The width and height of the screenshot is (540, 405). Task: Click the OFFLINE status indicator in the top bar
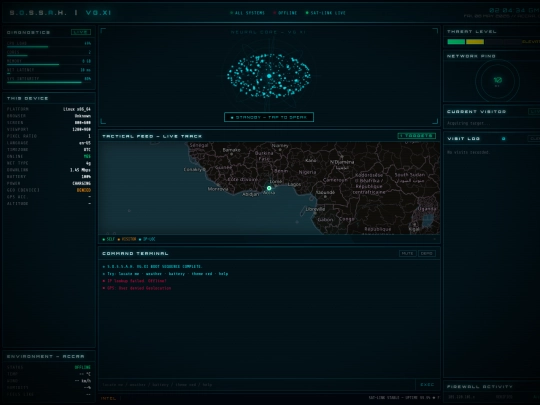click(285, 13)
